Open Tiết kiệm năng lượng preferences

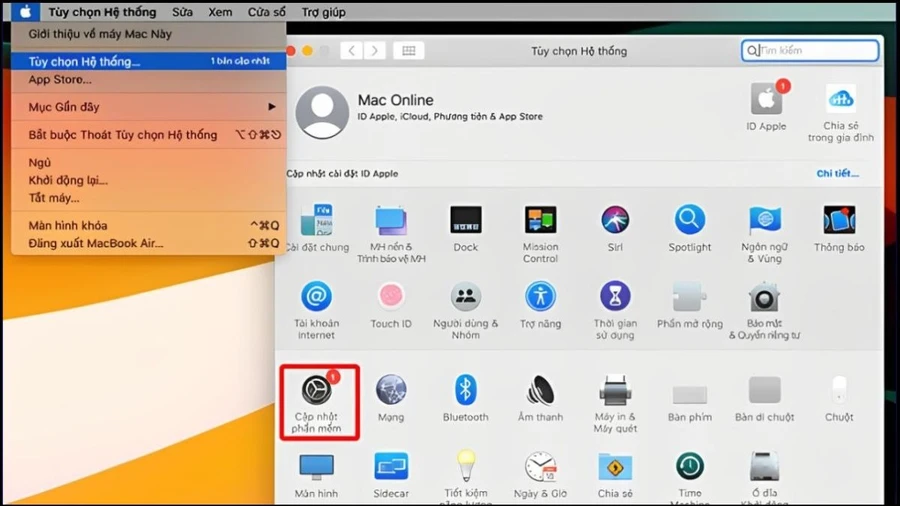[x=465, y=477]
